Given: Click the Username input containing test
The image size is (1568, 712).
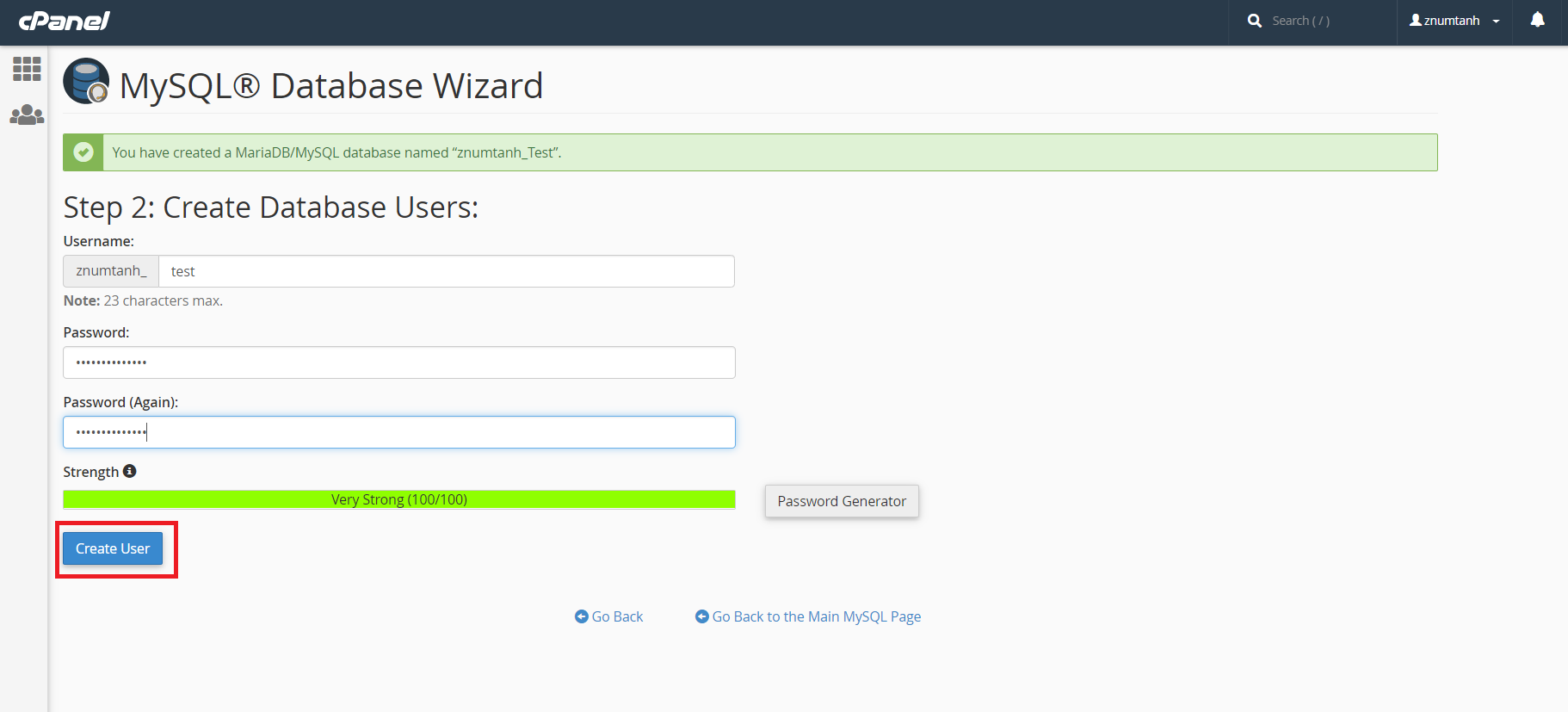Looking at the screenshot, I should pyautogui.click(x=447, y=271).
